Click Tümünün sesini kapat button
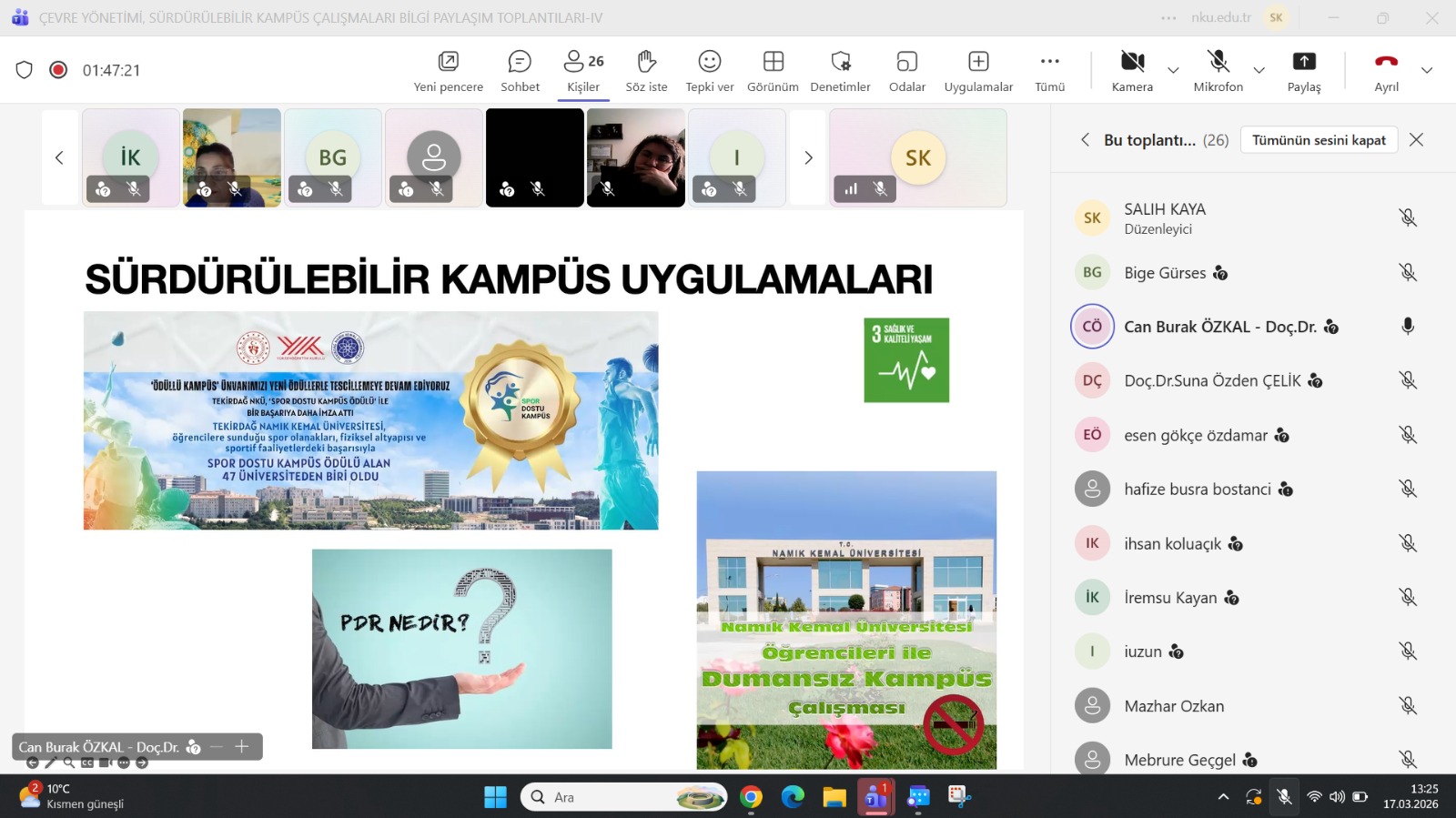The image size is (1456, 818). [1319, 140]
